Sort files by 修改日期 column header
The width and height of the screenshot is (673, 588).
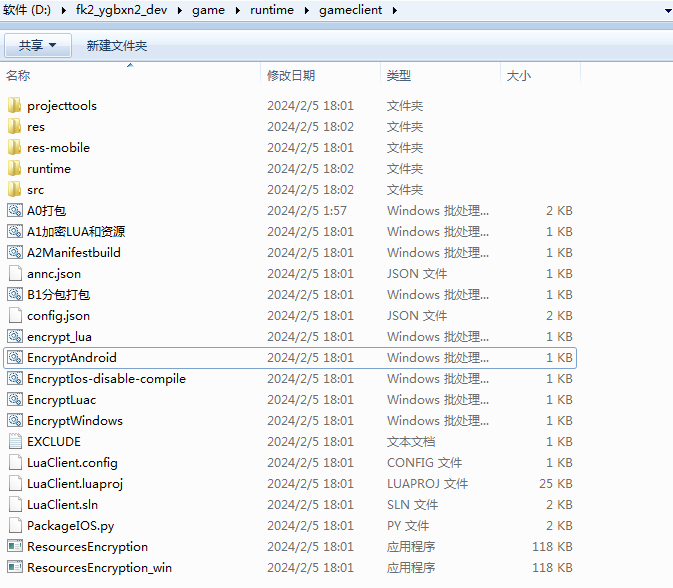coord(291,75)
